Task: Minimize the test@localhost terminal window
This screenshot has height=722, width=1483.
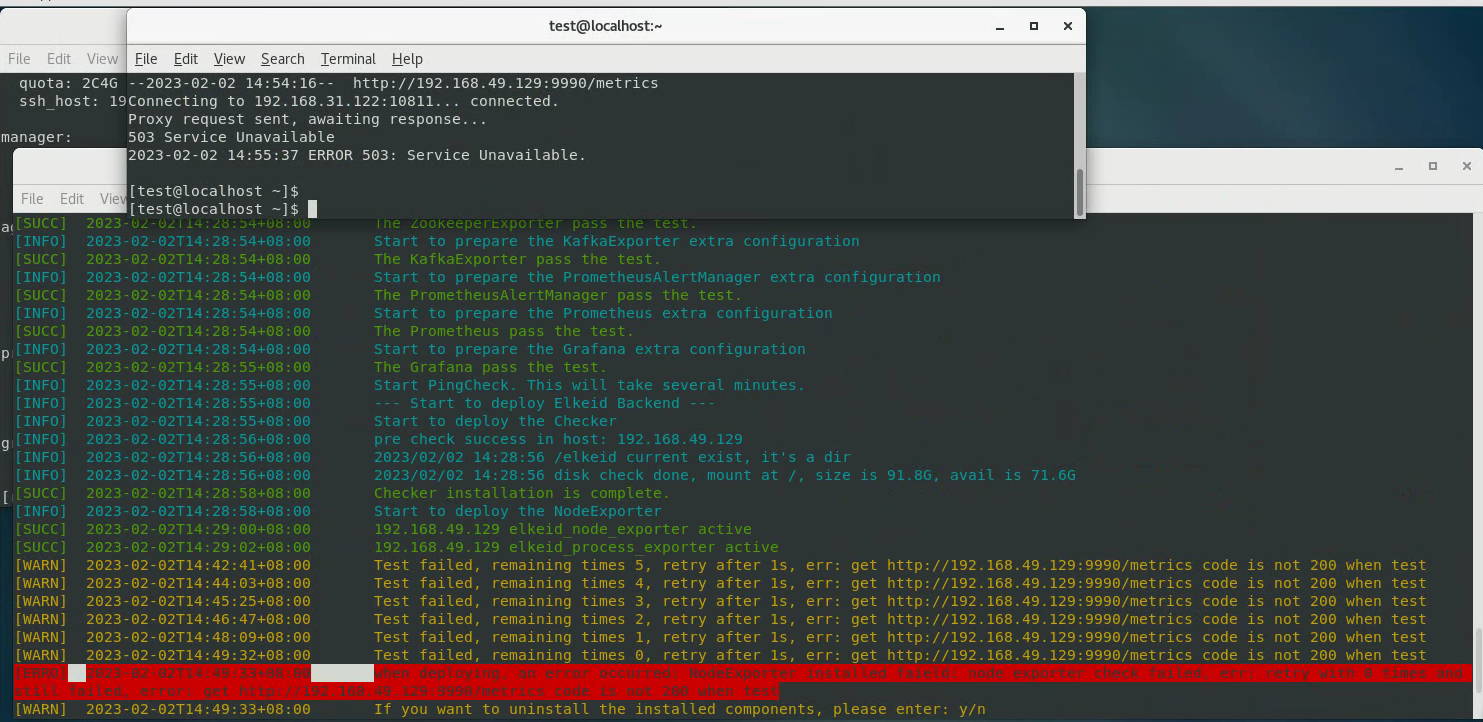Action: 998,27
